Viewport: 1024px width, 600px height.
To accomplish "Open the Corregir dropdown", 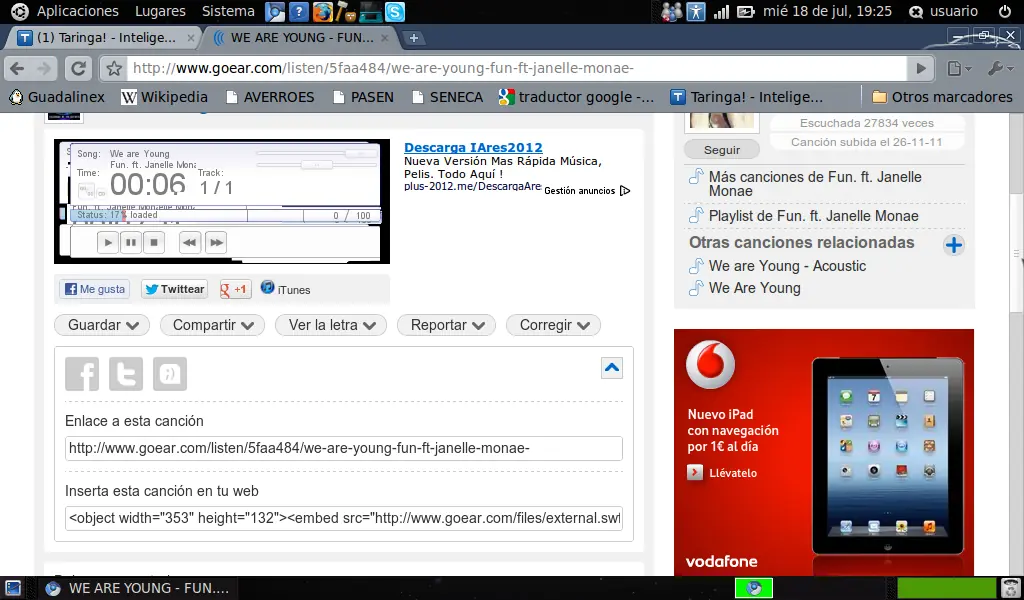I will [x=554, y=325].
